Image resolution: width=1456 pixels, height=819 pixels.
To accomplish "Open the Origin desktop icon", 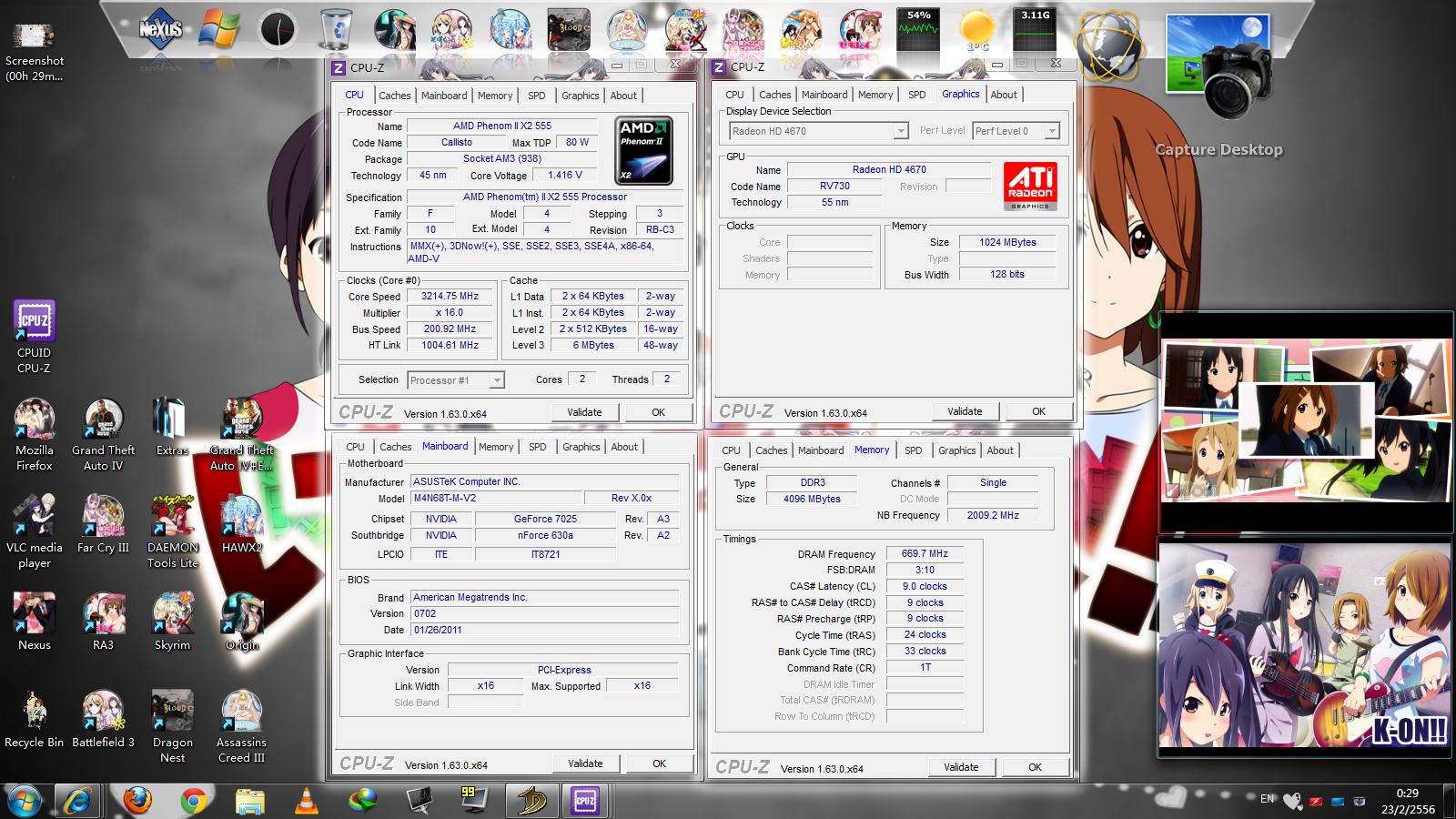I will pos(241,614).
